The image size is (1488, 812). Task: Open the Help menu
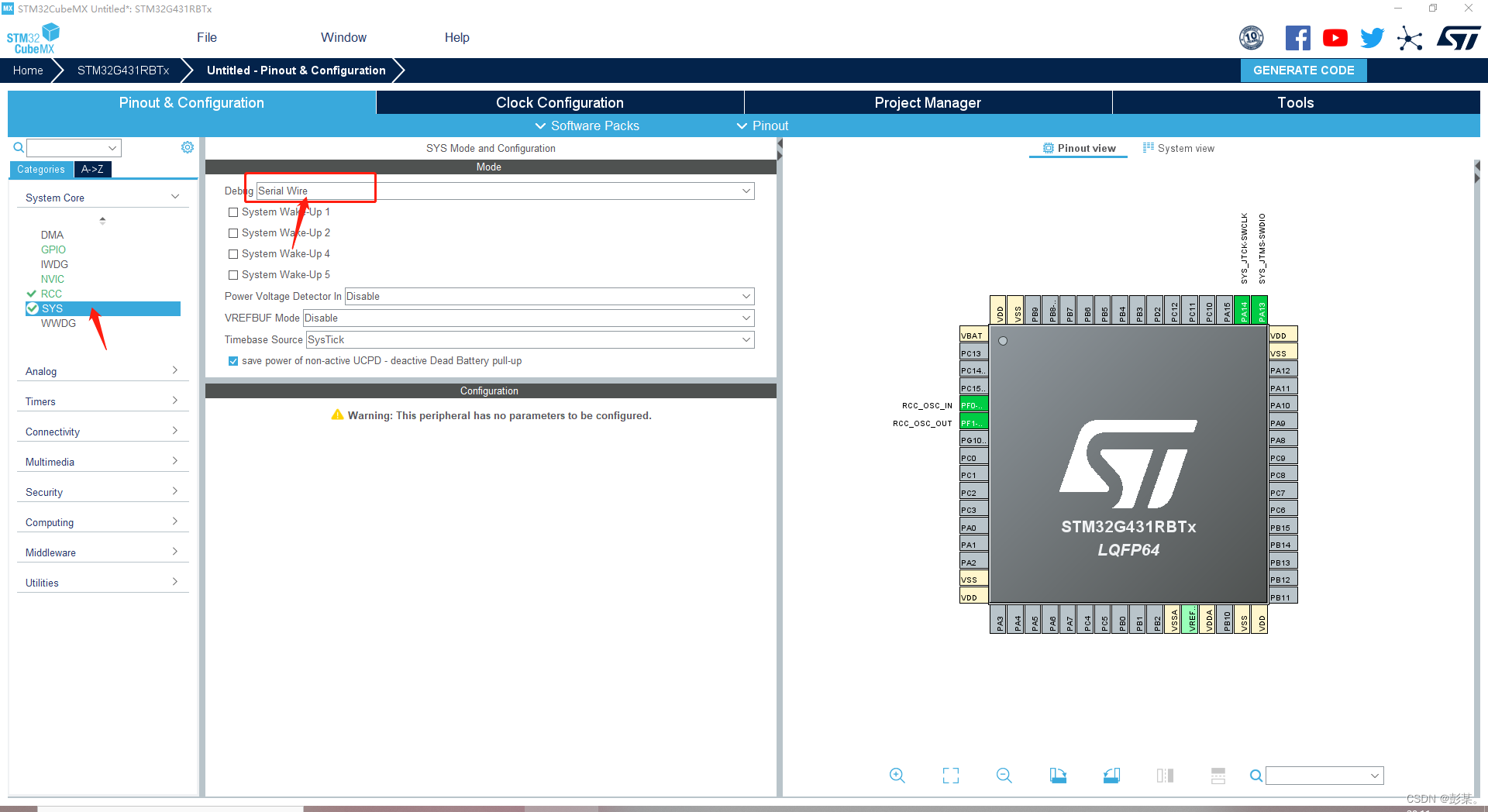coord(456,37)
